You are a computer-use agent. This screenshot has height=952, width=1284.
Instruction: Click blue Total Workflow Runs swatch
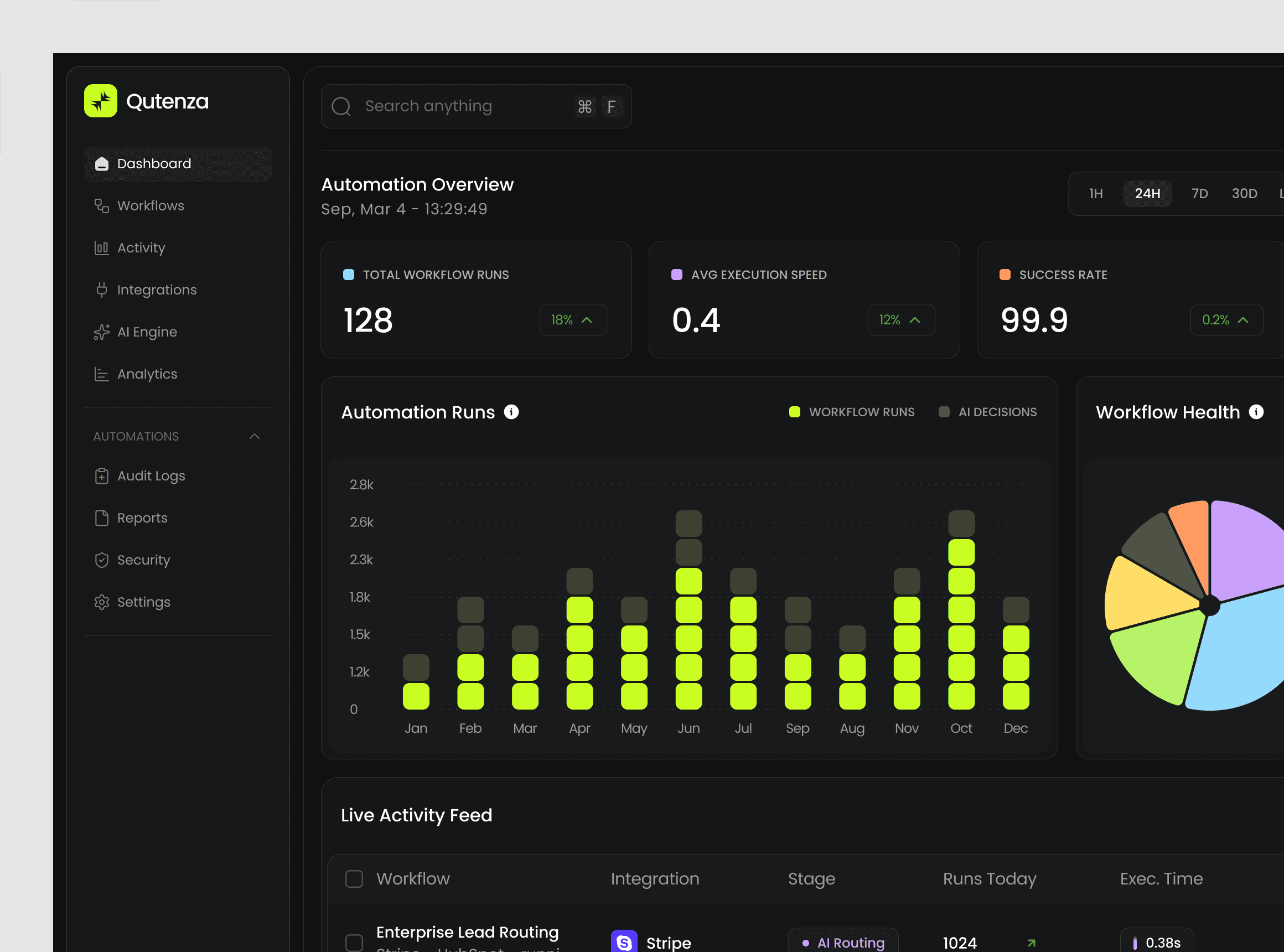[349, 275]
